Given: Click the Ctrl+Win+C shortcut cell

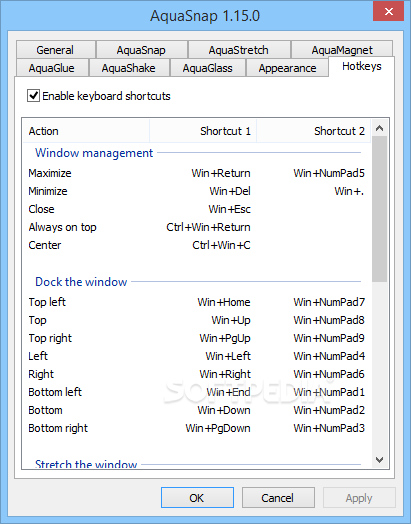Looking at the screenshot, I should (x=221, y=245).
